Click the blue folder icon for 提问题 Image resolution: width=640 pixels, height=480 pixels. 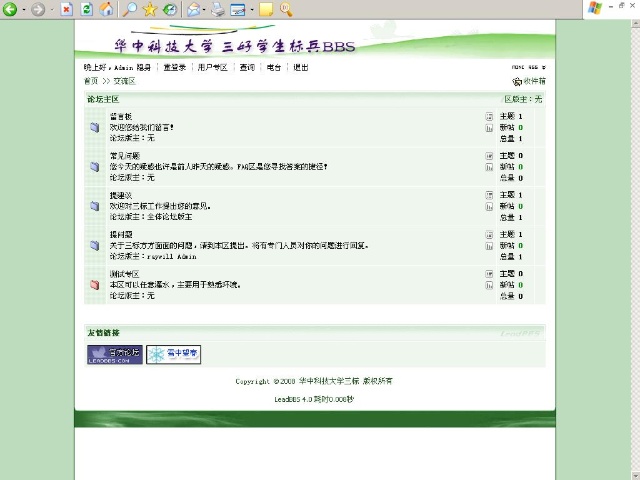[95, 245]
